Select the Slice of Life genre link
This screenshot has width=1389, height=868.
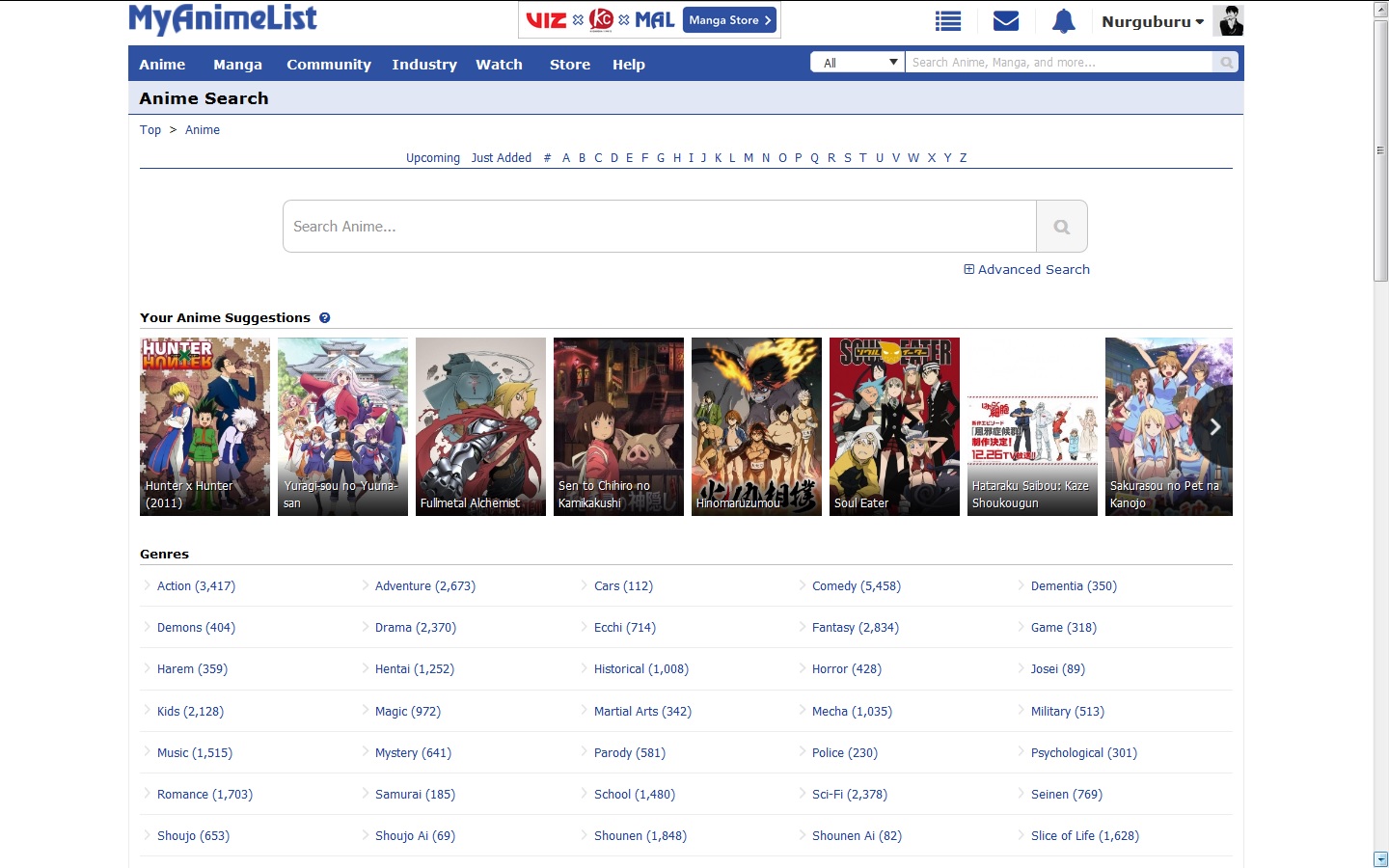(1085, 836)
